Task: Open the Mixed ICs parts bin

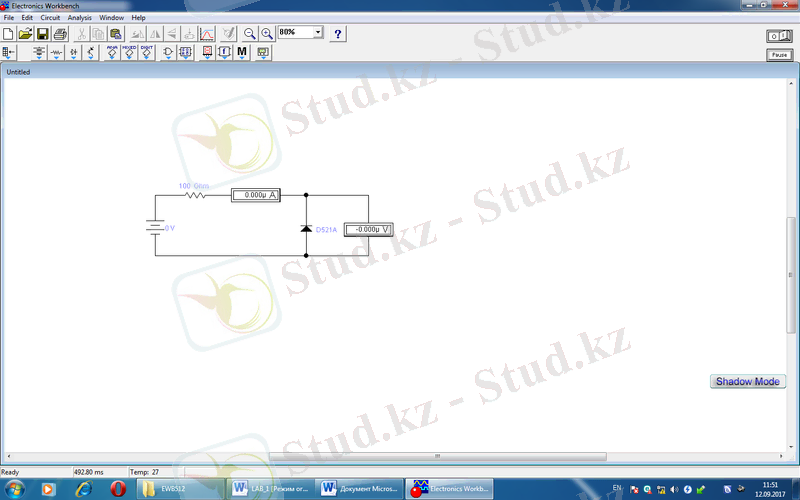Action: coord(129,53)
